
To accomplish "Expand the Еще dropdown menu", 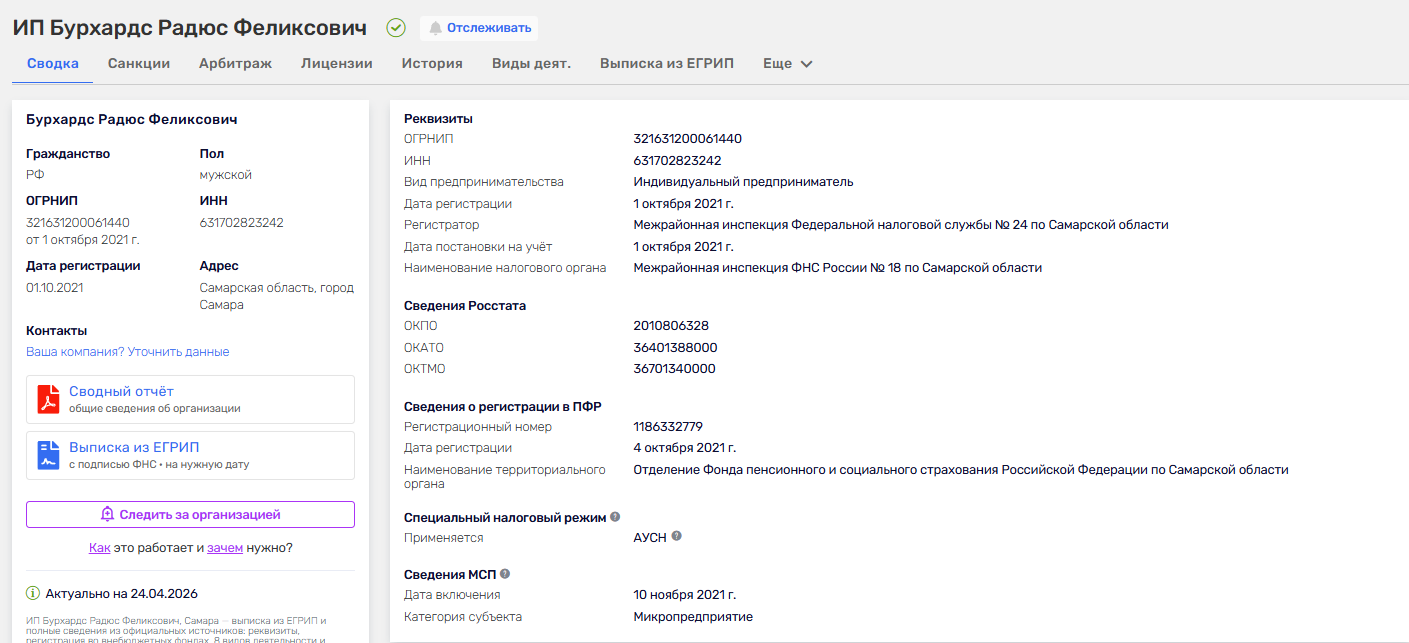I will click(787, 64).
